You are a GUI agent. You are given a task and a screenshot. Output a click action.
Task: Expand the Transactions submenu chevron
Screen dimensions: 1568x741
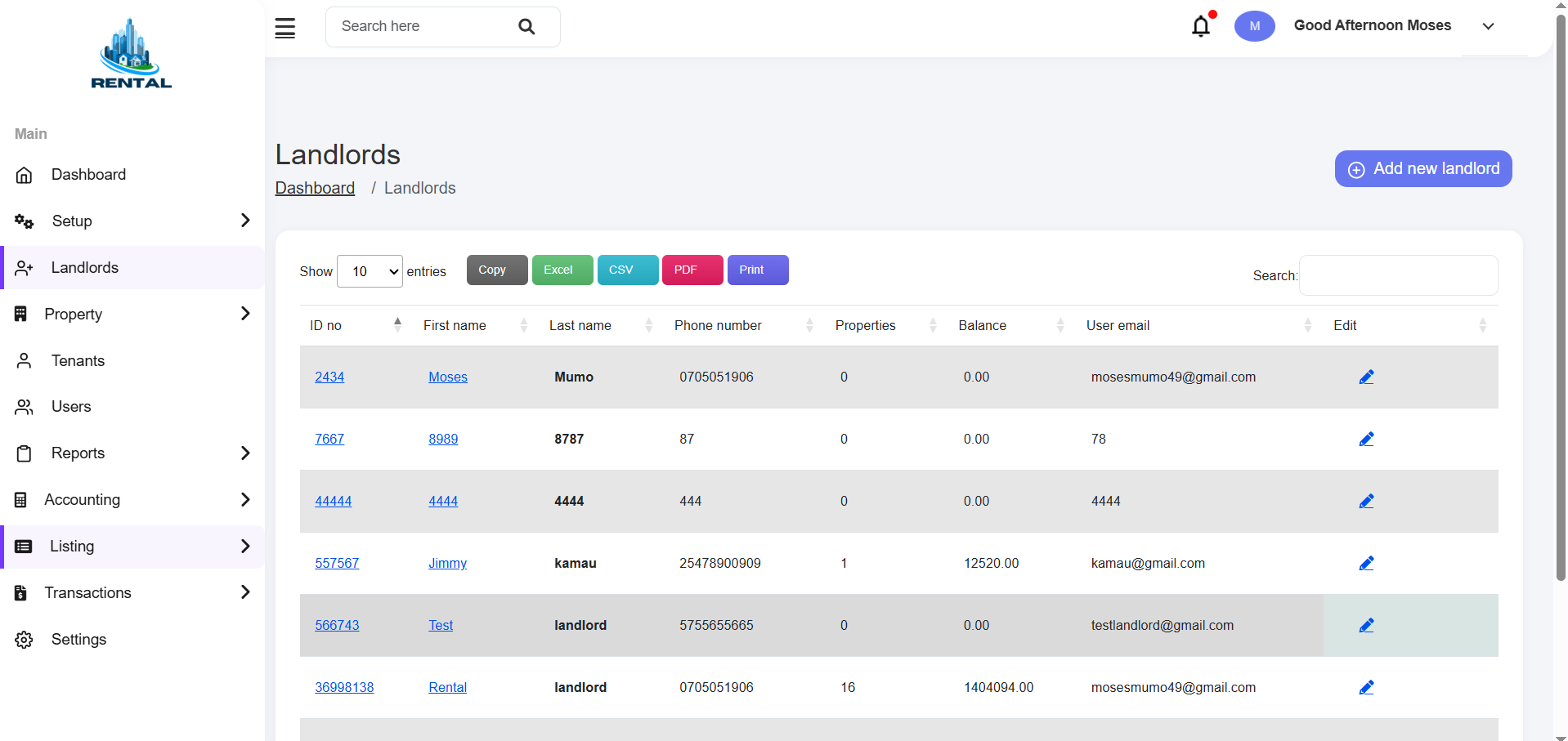[245, 592]
